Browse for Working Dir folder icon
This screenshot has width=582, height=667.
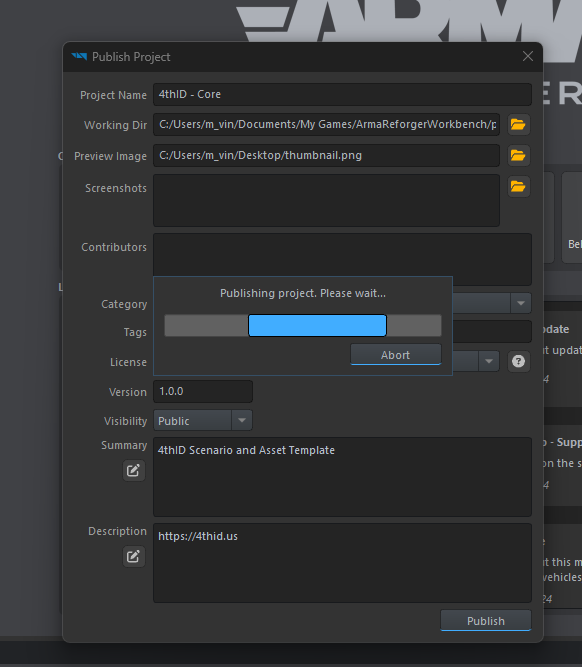click(518, 125)
